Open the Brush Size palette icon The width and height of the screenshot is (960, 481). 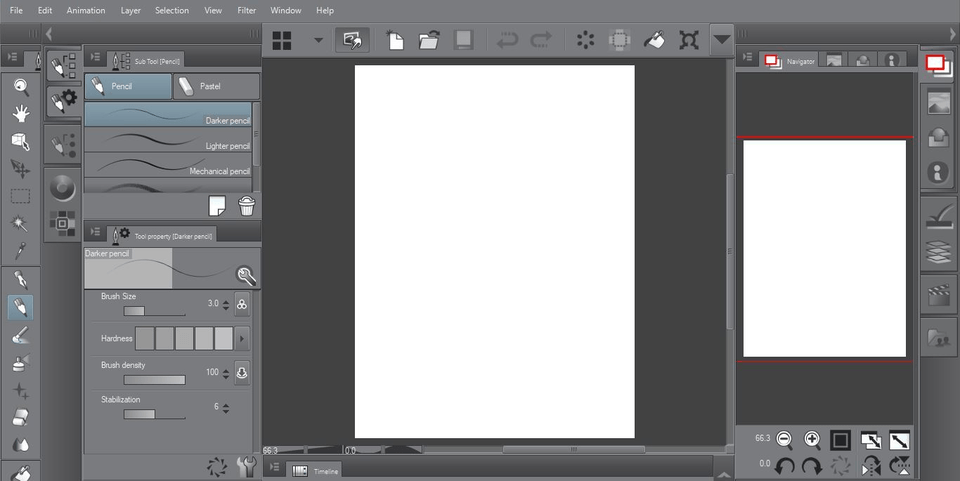tap(63, 146)
